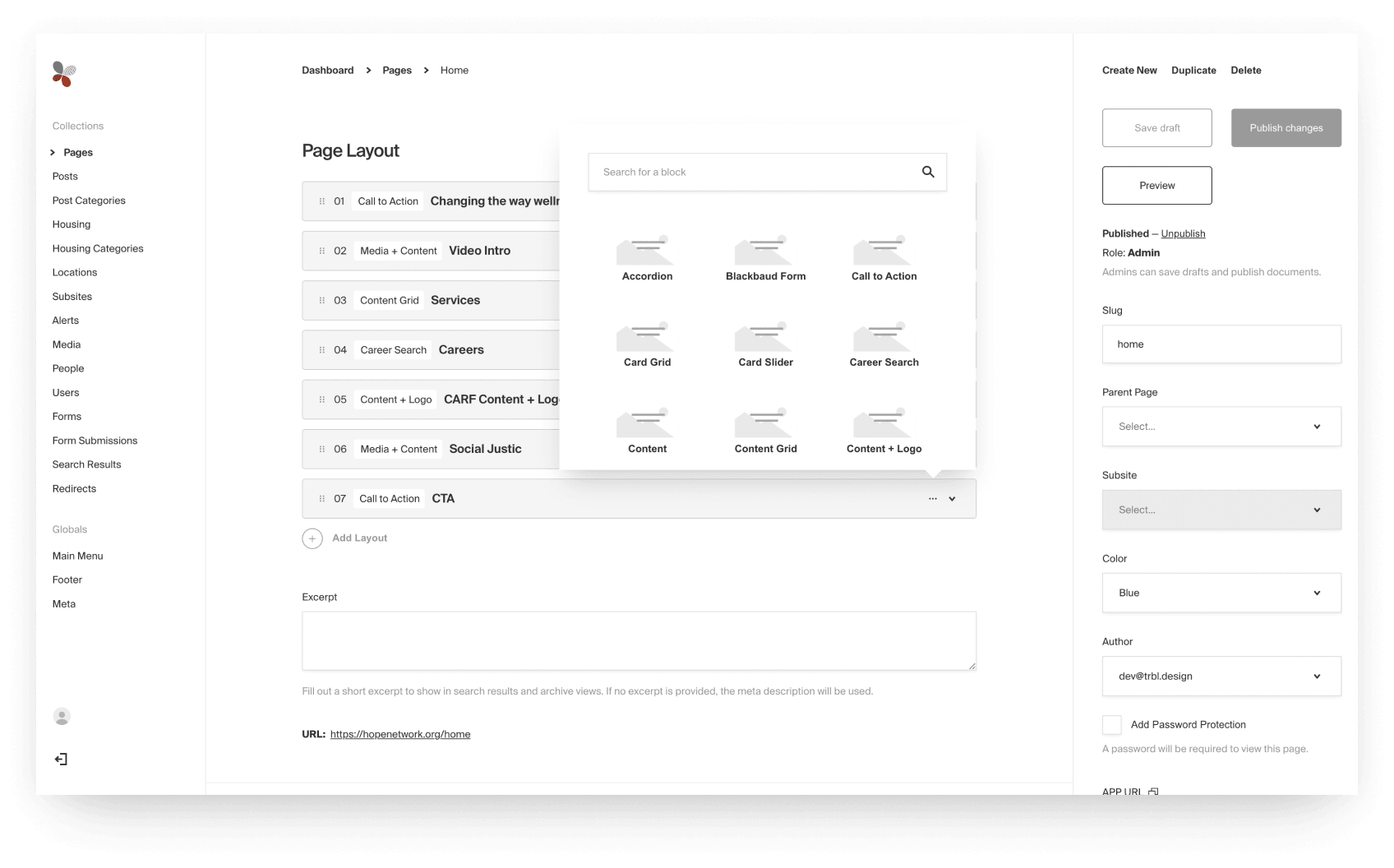
Task: Select the Content Grid block icon
Action: point(764,422)
